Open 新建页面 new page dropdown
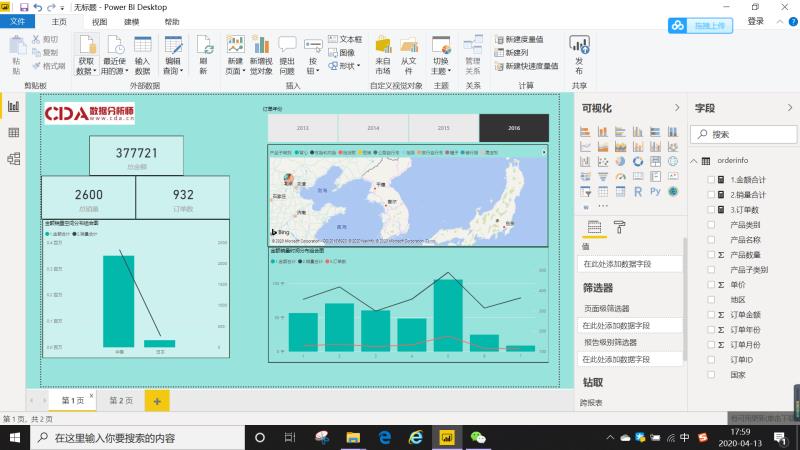This screenshot has width=800, height=450. click(235, 66)
